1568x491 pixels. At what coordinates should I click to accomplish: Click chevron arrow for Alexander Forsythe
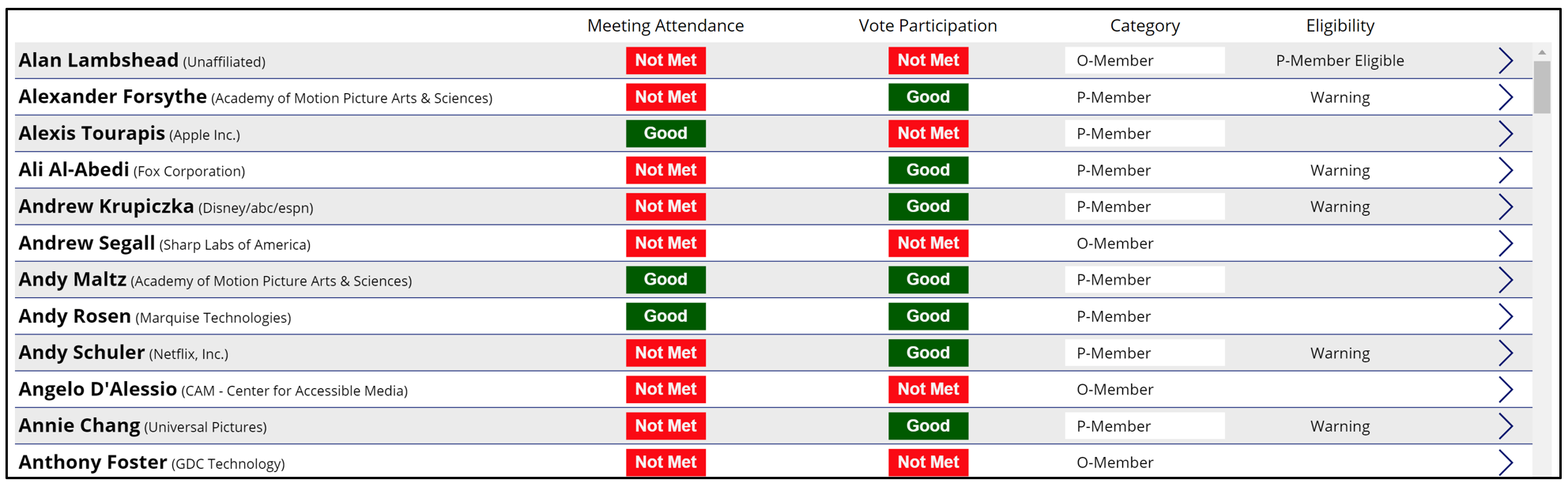[x=1505, y=97]
